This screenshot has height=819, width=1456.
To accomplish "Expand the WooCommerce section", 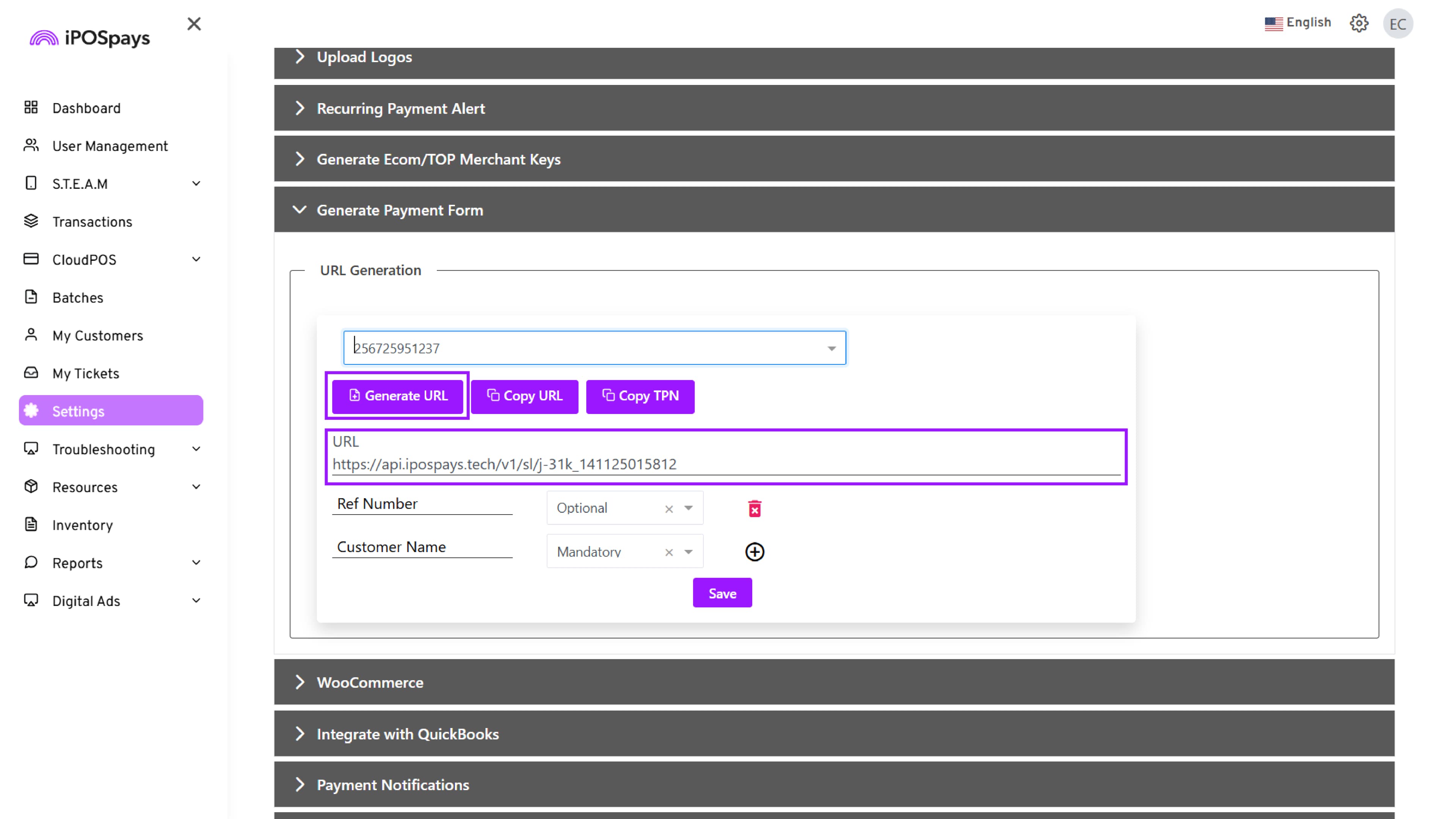I will tap(370, 682).
